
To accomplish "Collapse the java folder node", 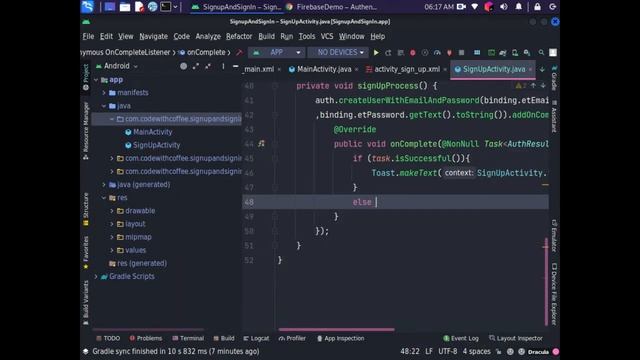I will pyautogui.click(x=104, y=106).
